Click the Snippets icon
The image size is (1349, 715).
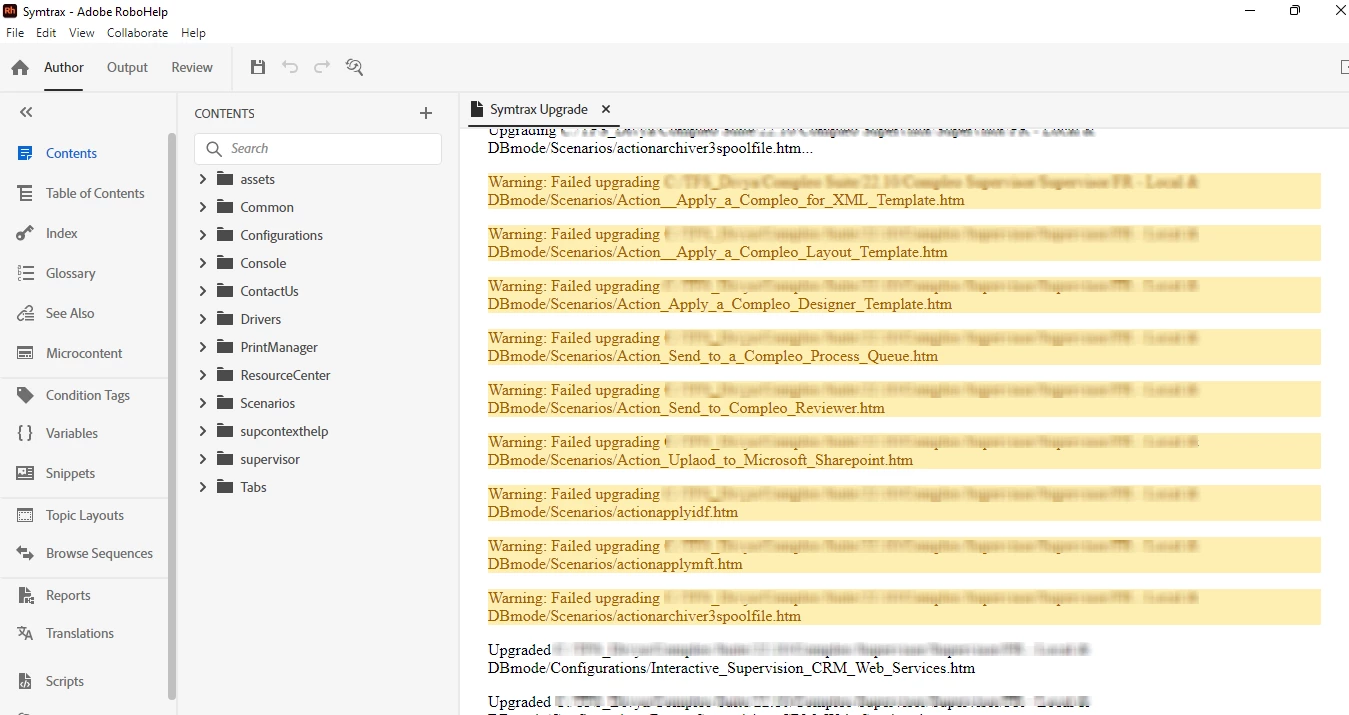(26, 473)
